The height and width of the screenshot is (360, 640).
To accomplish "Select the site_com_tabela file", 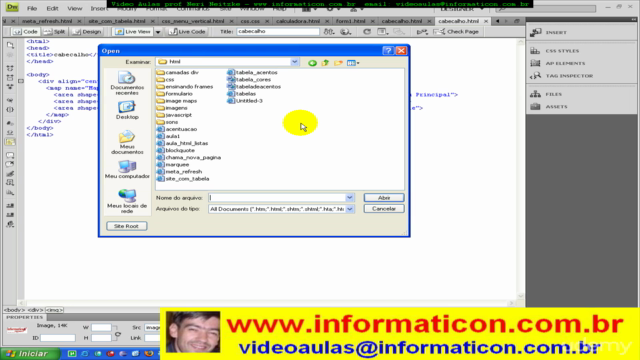I will point(183,179).
